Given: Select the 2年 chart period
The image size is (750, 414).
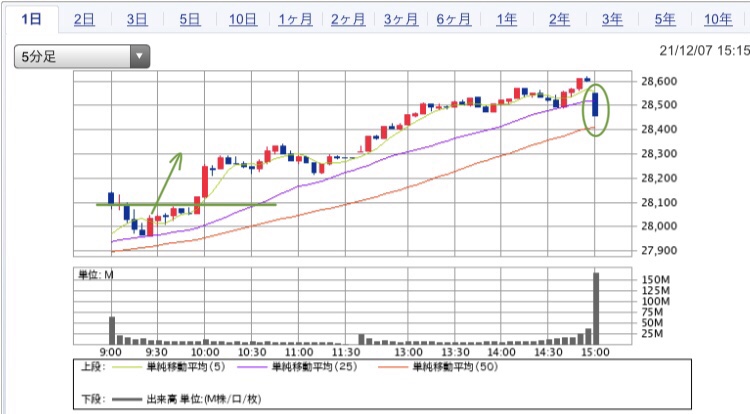Looking at the screenshot, I should click(x=559, y=20).
